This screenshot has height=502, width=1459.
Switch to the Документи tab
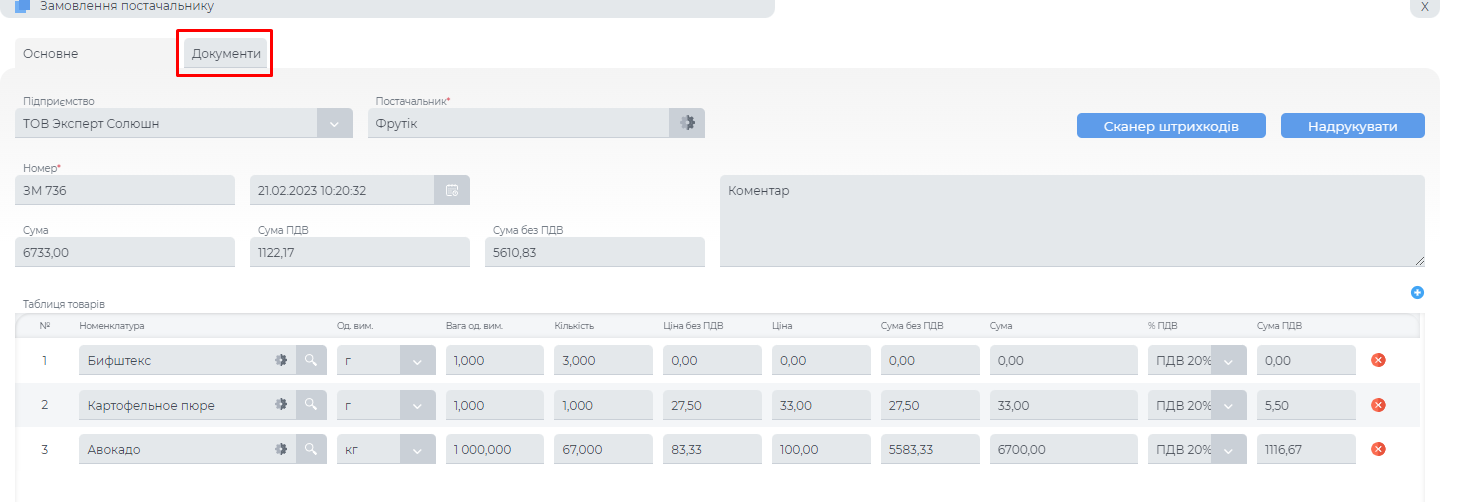[226, 53]
